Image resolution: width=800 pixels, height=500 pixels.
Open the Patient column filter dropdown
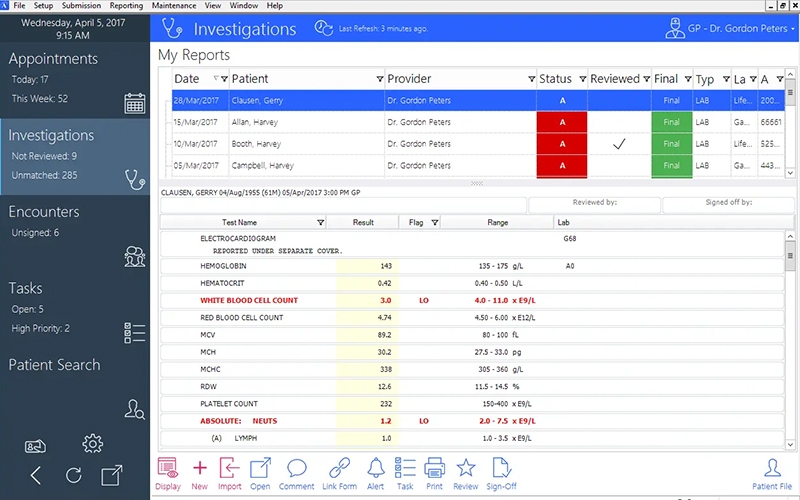point(379,79)
